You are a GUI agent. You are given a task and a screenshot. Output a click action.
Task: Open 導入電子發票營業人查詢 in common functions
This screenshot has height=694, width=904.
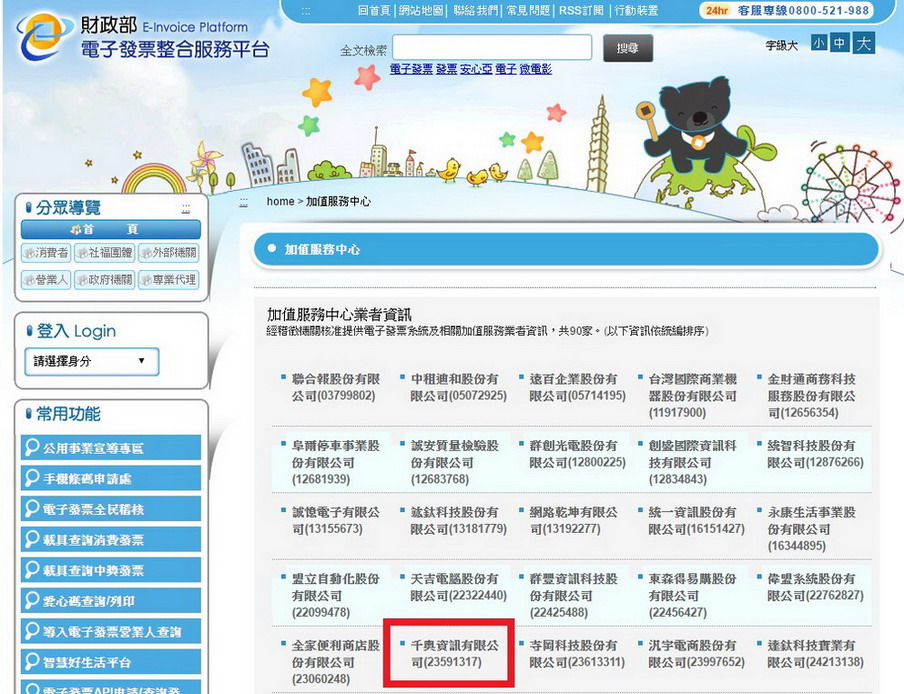pyautogui.click(x=111, y=631)
